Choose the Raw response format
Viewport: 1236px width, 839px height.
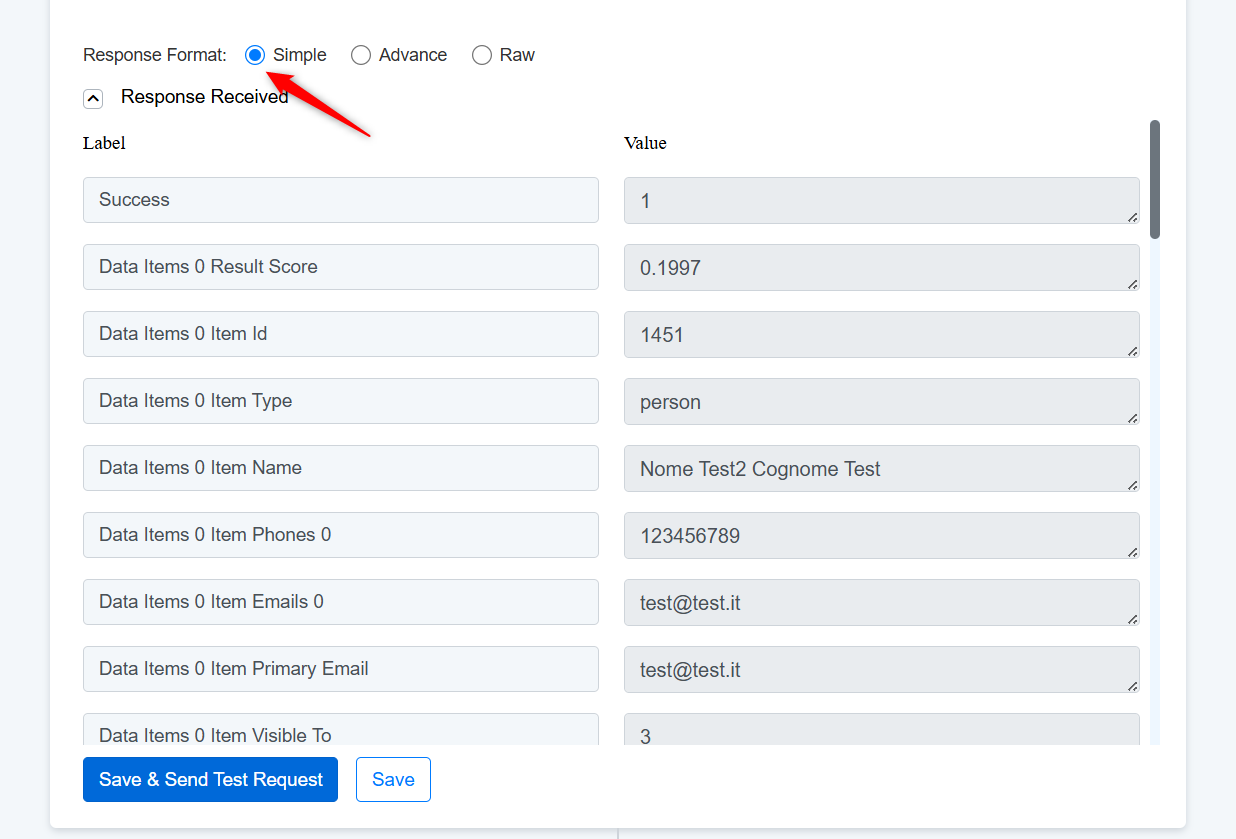[482, 55]
